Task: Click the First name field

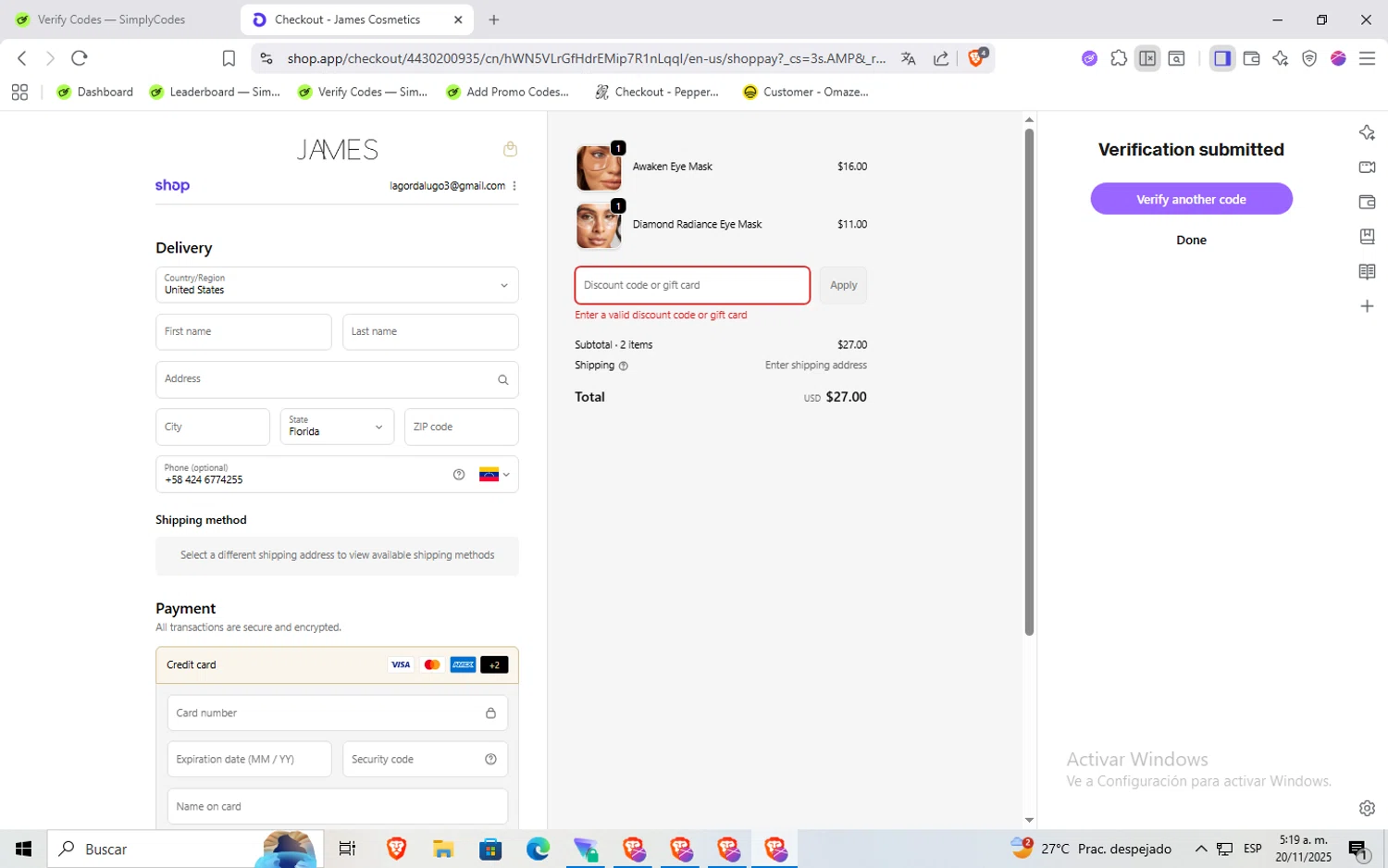Action: (243, 331)
